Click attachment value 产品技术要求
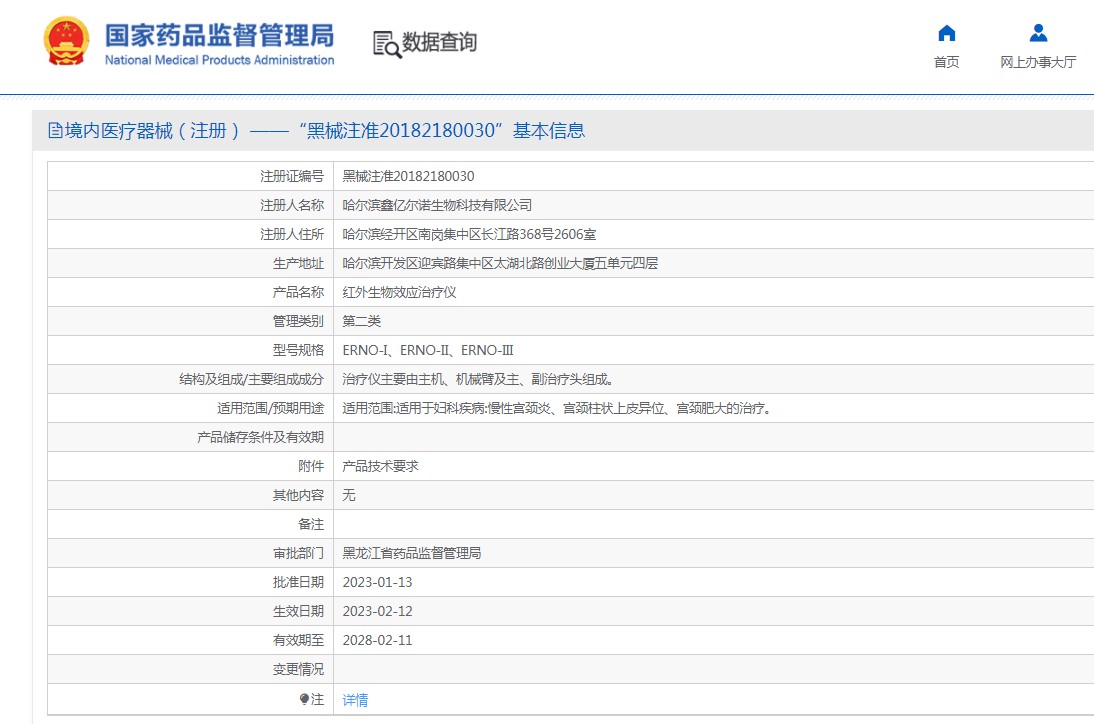This screenshot has height=724, width=1094. click(x=380, y=466)
